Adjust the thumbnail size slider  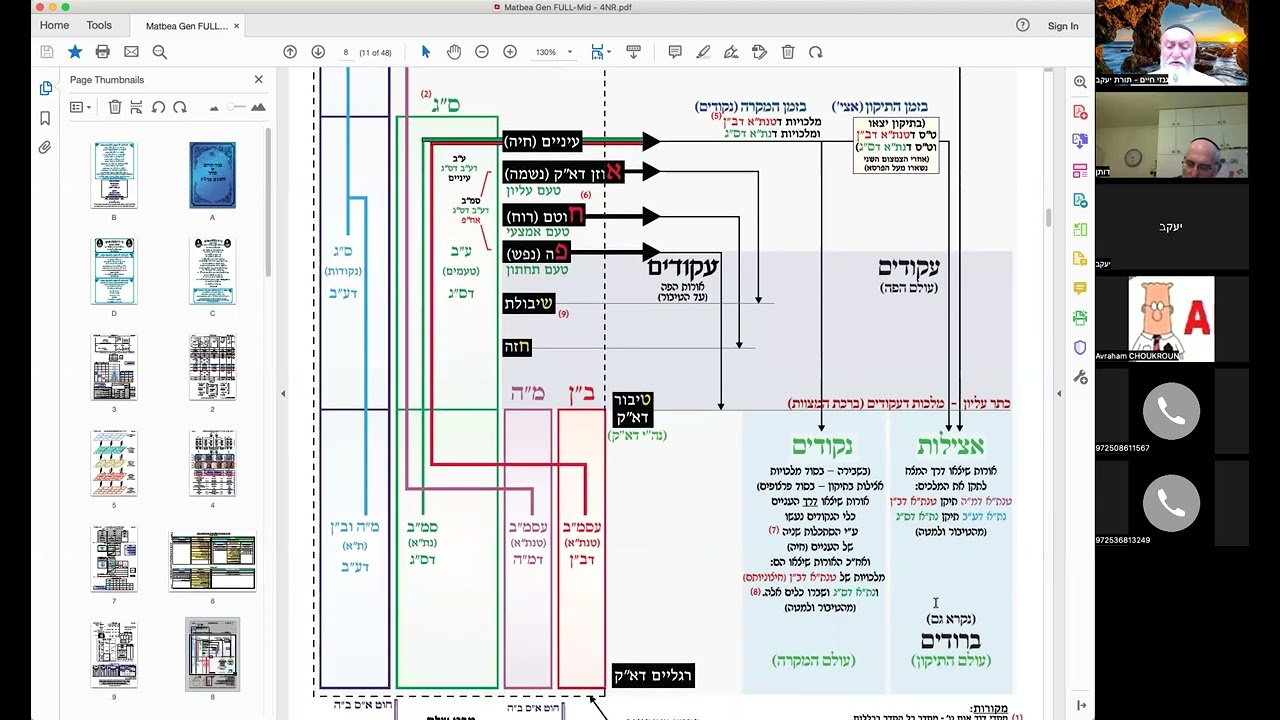click(x=235, y=107)
